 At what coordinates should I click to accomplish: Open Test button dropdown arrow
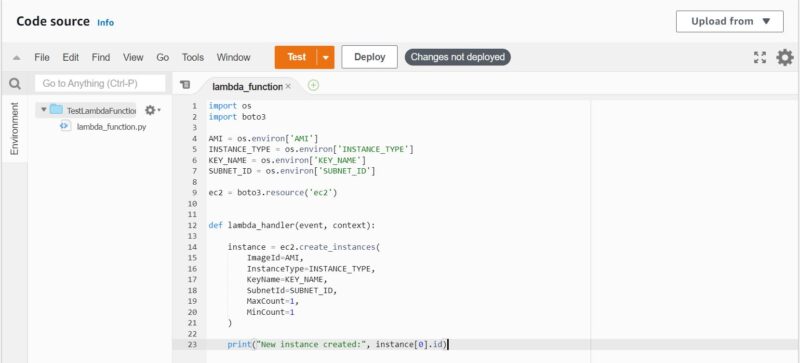pyautogui.click(x=326, y=57)
